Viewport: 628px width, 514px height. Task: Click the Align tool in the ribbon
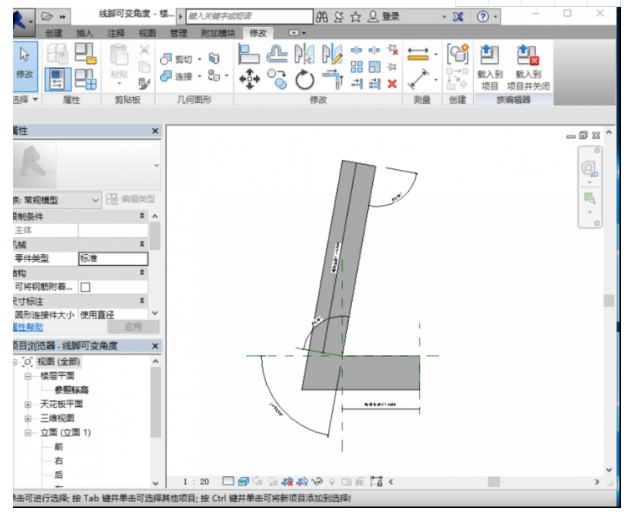point(249,53)
